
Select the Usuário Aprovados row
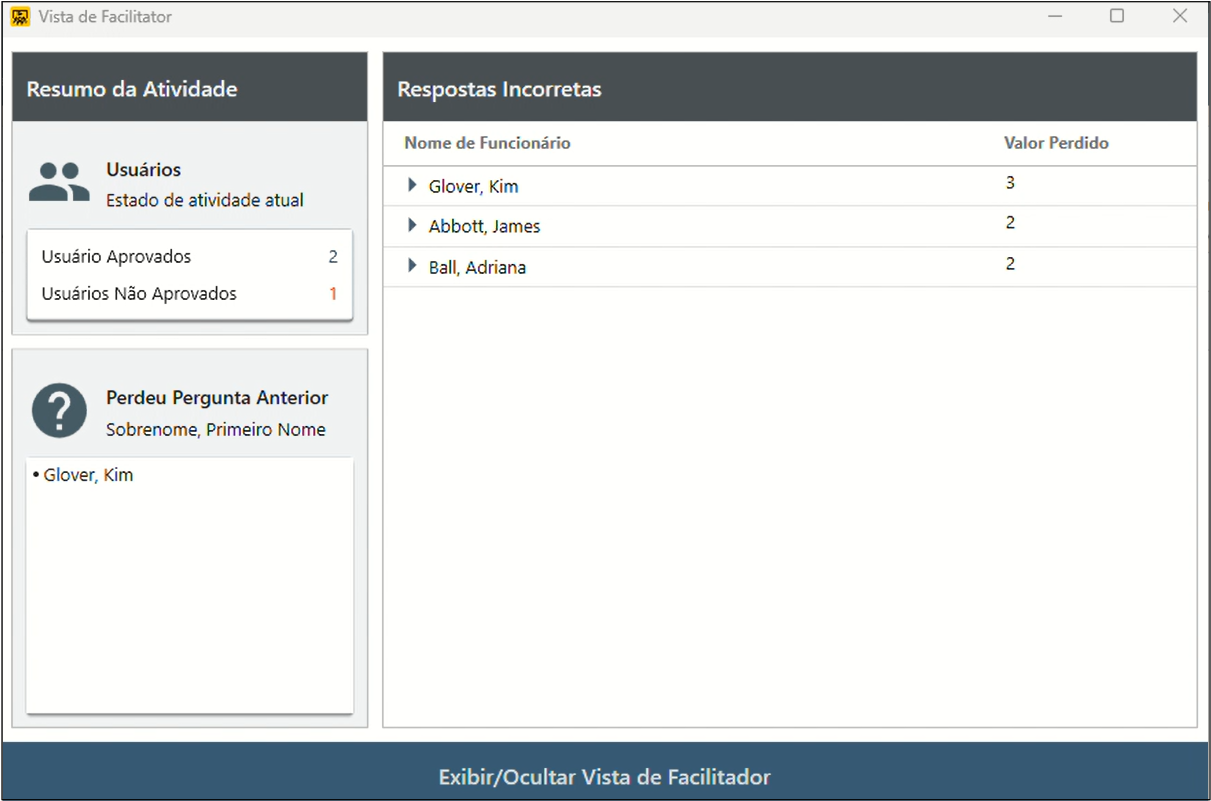click(189, 257)
